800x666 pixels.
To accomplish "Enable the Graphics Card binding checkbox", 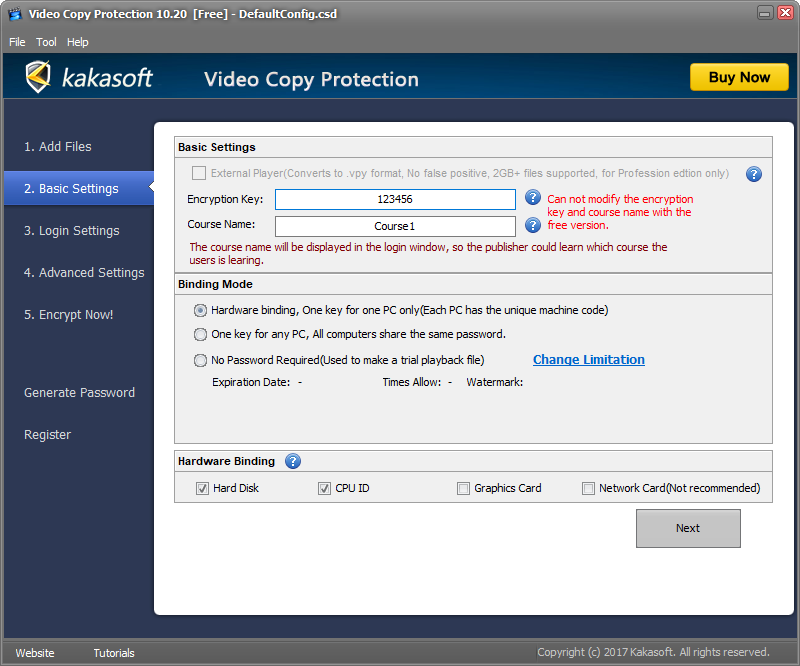I will [463, 488].
